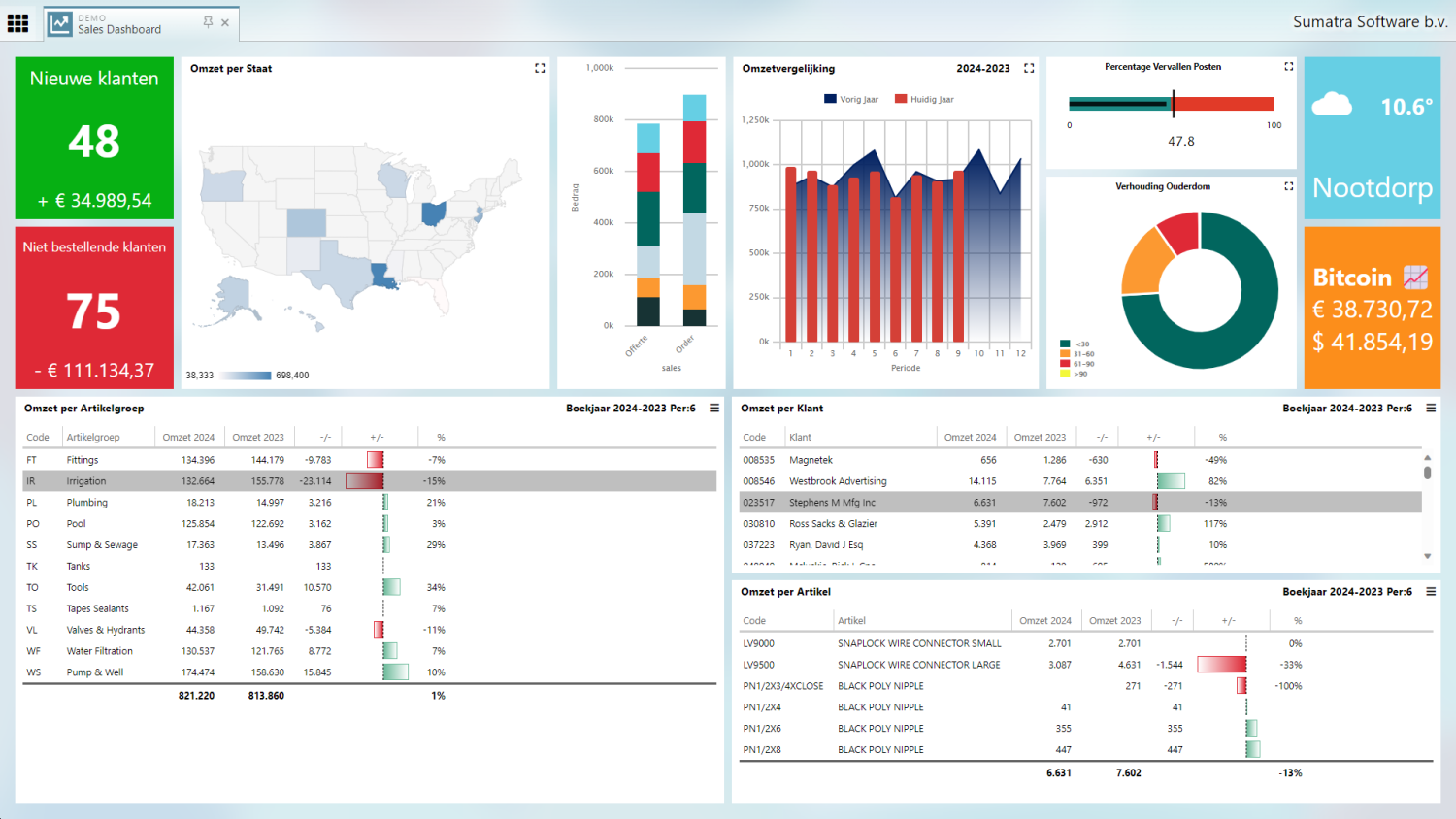Pin the Sales Dashboard tab
The width and height of the screenshot is (1456, 819).
[x=208, y=22]
